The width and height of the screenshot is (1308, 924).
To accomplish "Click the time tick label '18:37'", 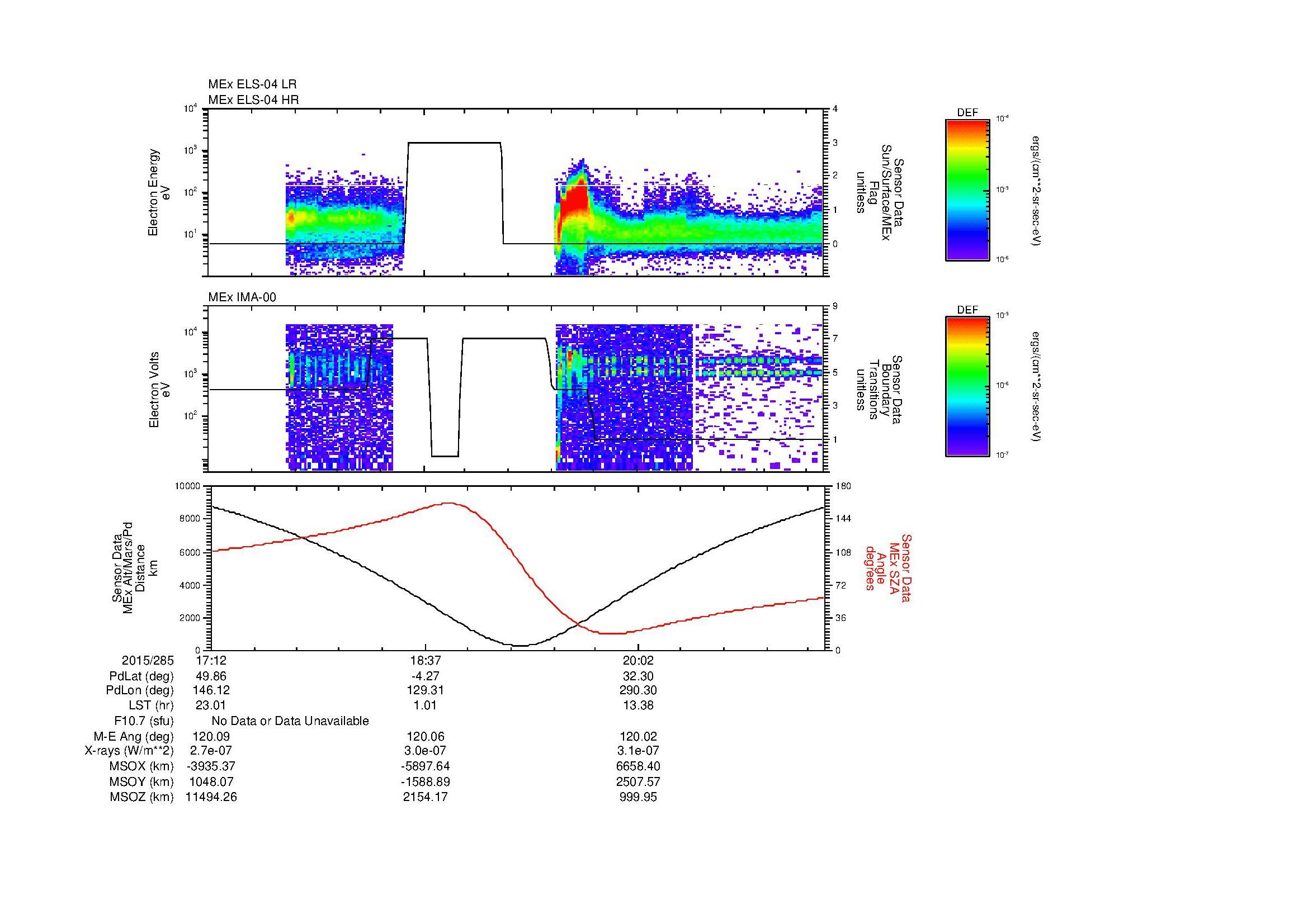I will 425,660.
